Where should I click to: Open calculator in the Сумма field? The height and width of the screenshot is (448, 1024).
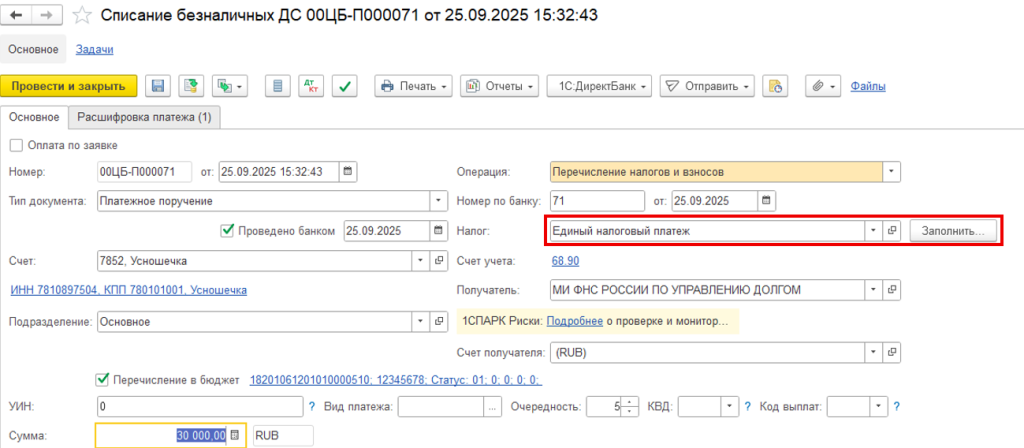(x=236, y=435)
